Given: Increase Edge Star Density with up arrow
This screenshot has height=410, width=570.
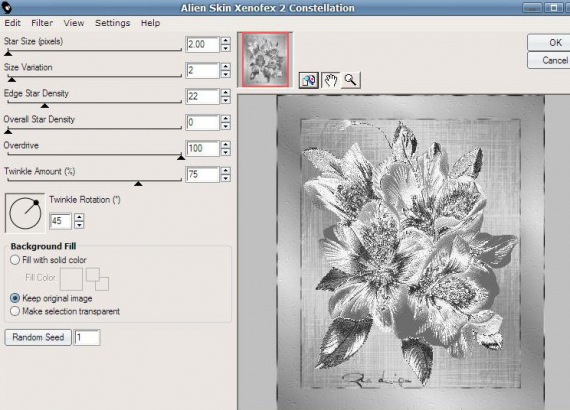Looking at the screenshot, I should (226, 93).
